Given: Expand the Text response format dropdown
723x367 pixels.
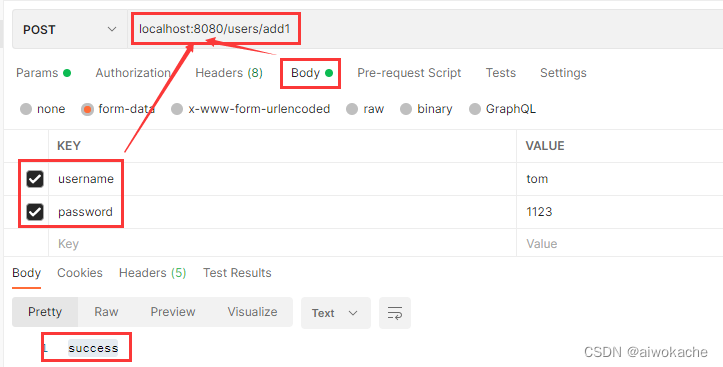Looking at the screenshot, I should [336, 313].
